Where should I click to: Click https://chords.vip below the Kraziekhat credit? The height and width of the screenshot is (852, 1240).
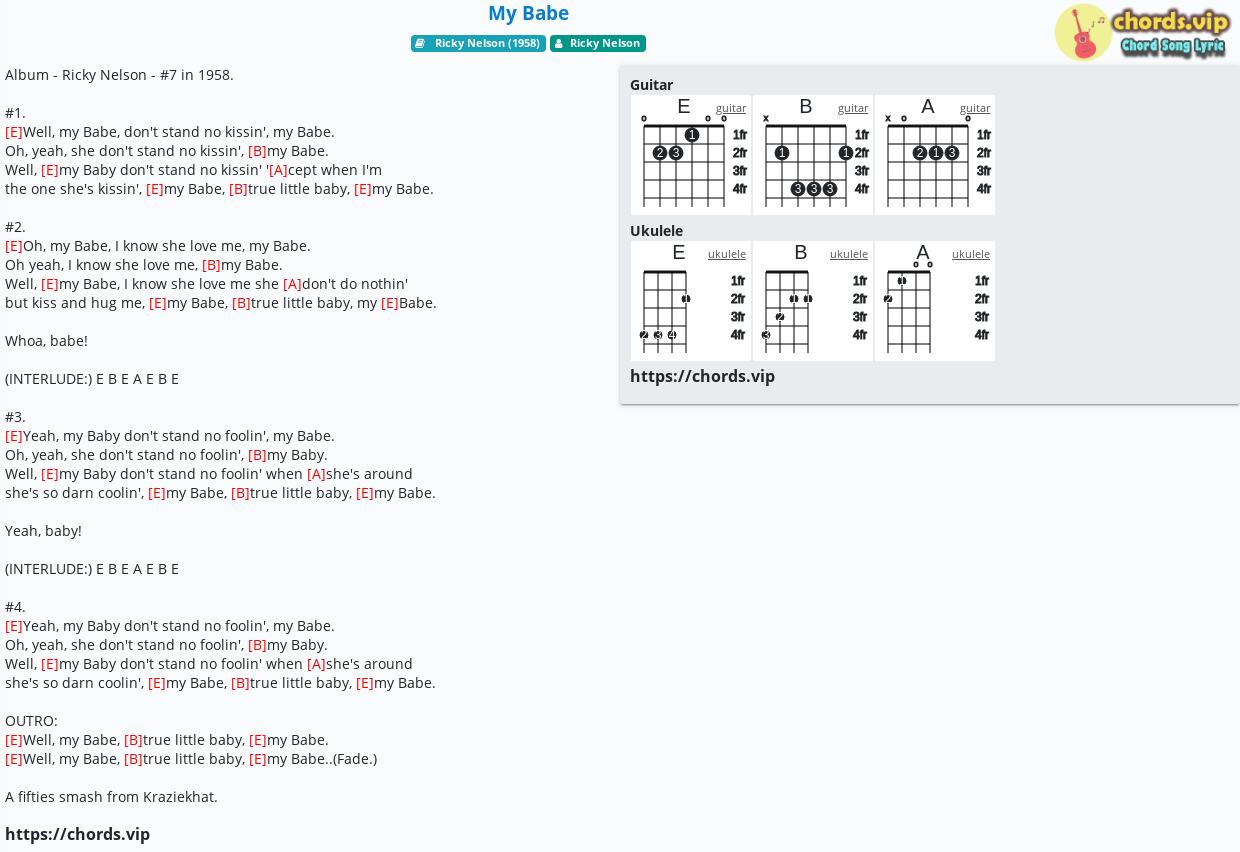pyautogui.click(x=77, y=834)
